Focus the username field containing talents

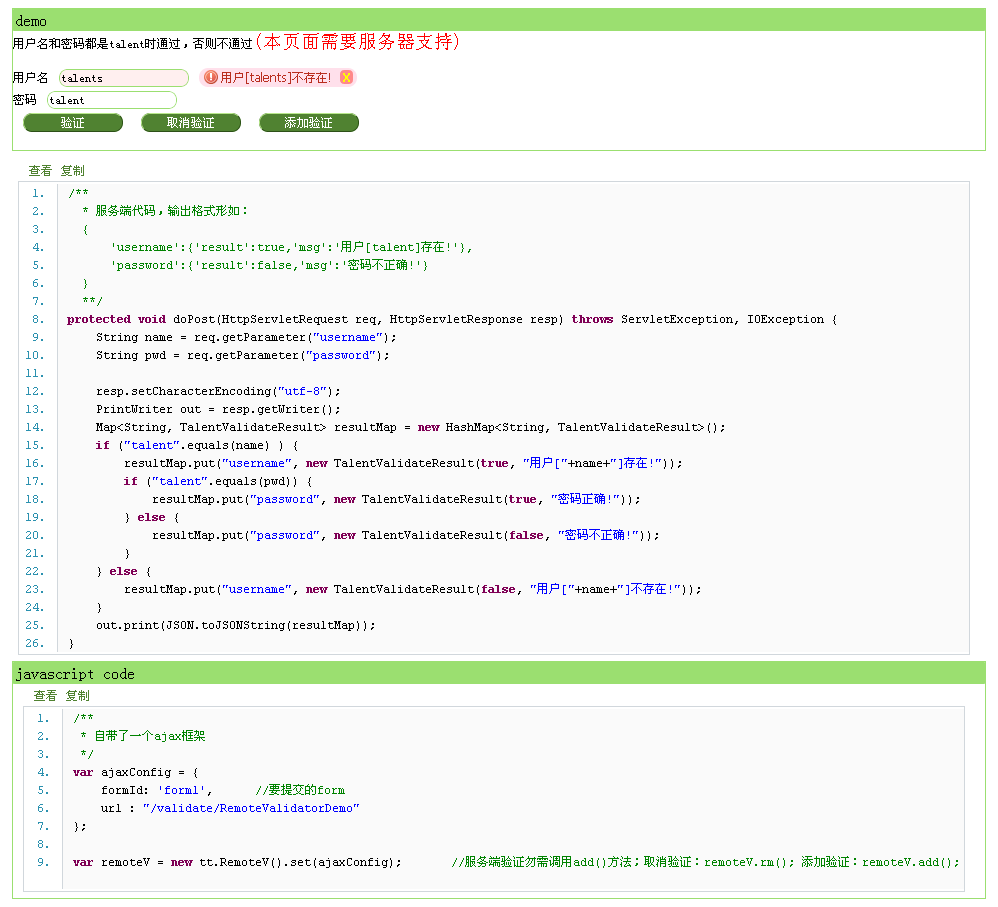pyautogui.click(x=123, y=78)
